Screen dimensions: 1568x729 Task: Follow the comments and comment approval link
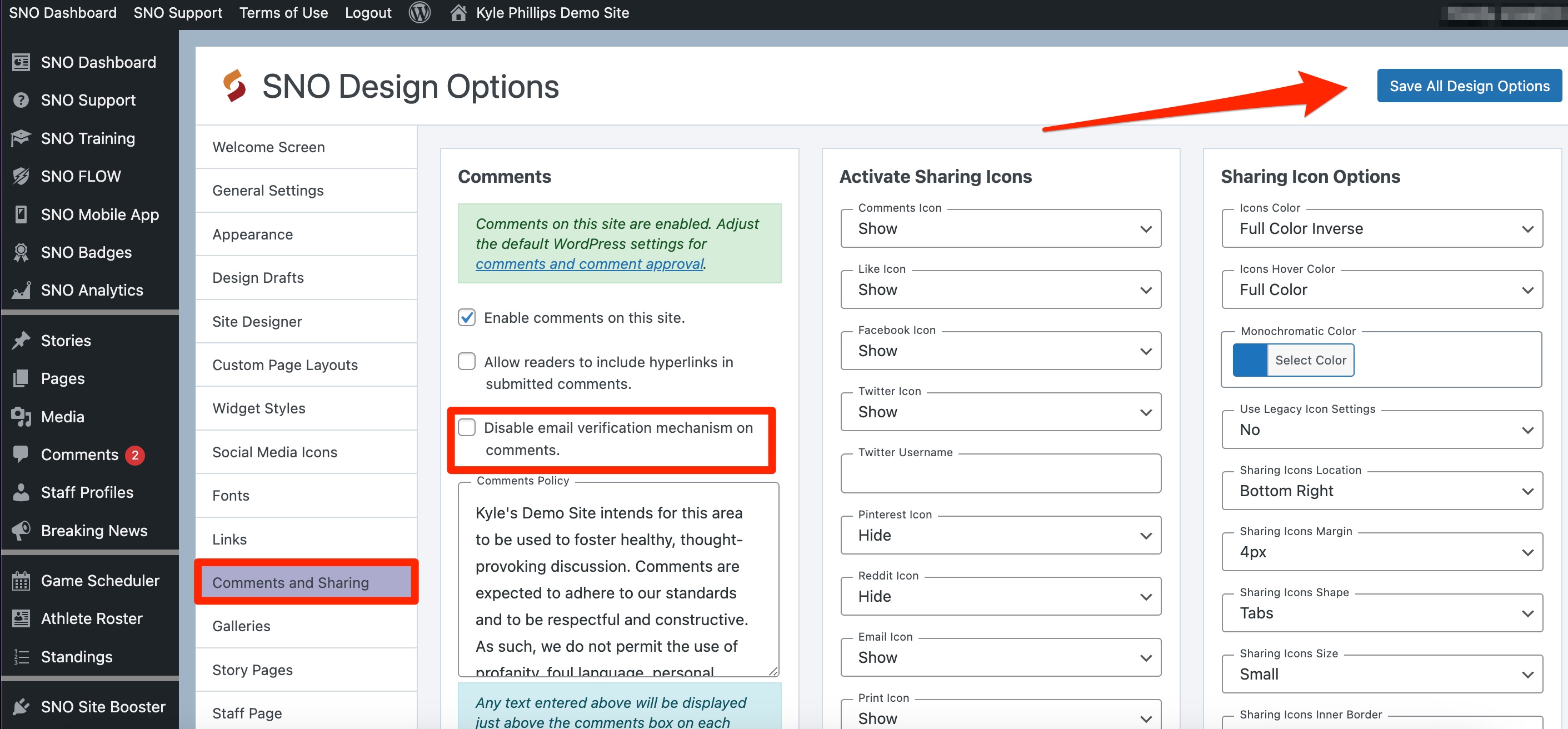coord(589,264)
